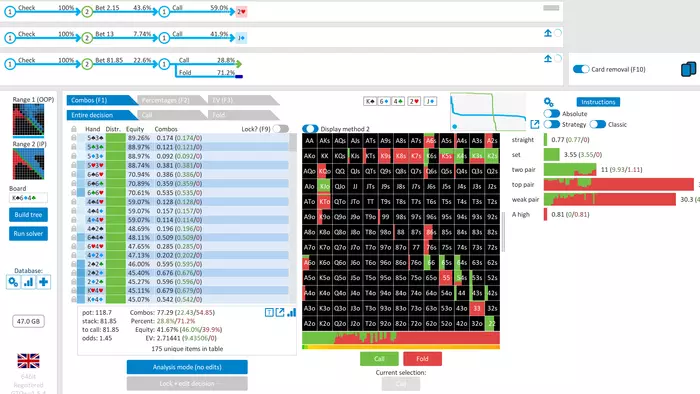Click the bar chart icon in summary box

(292, 312)
